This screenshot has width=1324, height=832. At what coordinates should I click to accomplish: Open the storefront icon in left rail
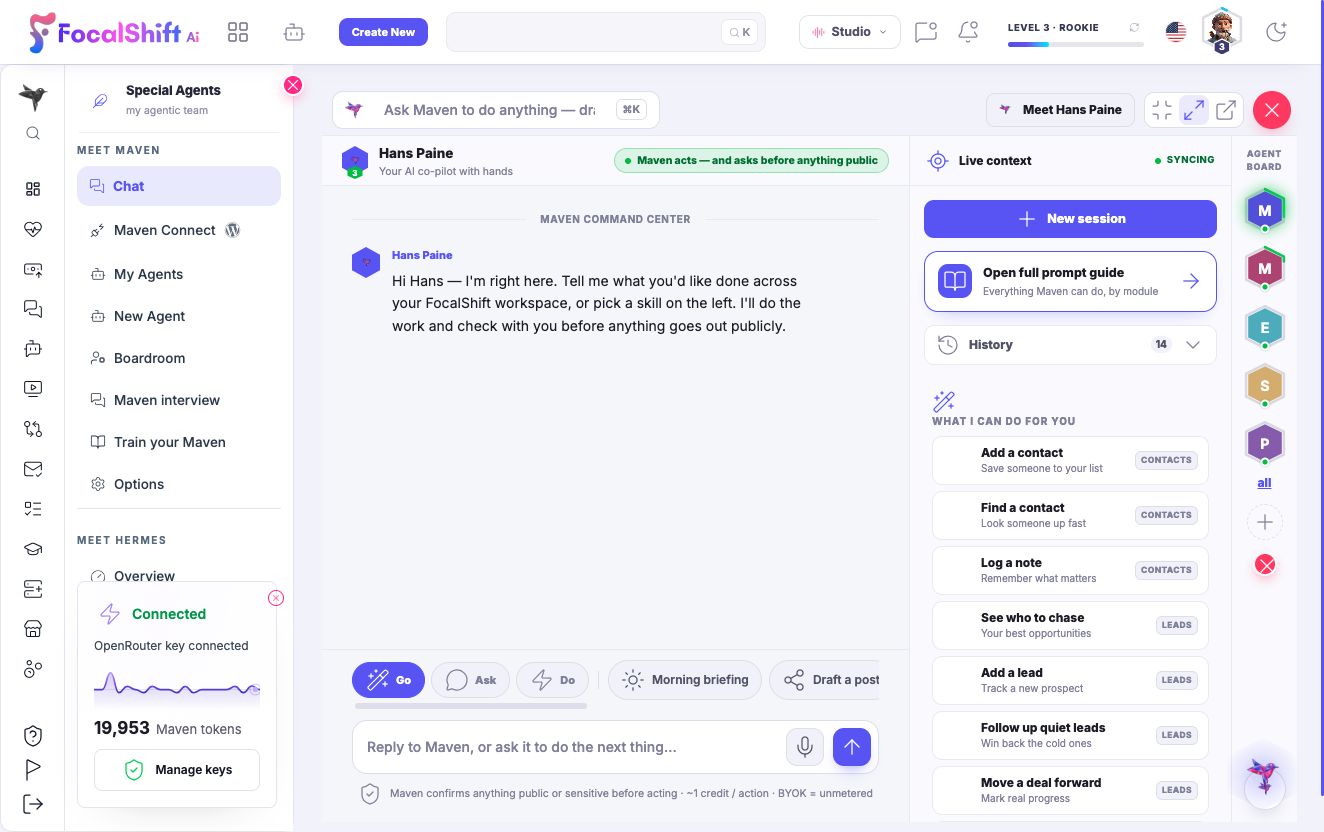pos(33,629)
